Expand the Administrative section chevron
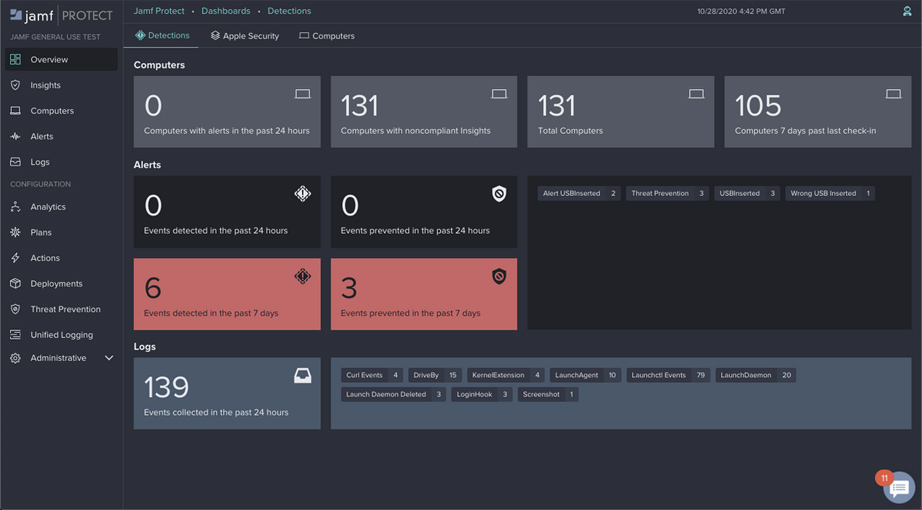 [109, 358]
